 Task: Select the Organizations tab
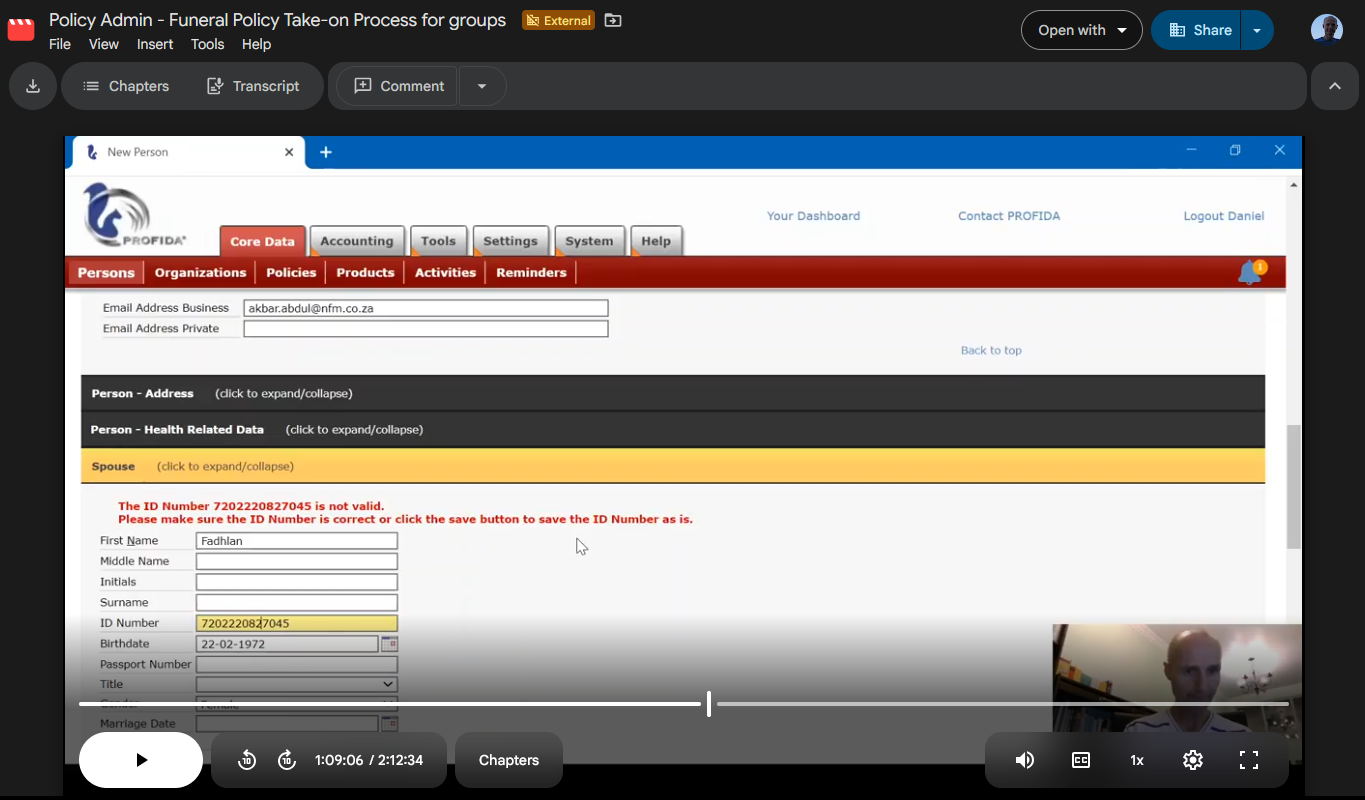200,272
